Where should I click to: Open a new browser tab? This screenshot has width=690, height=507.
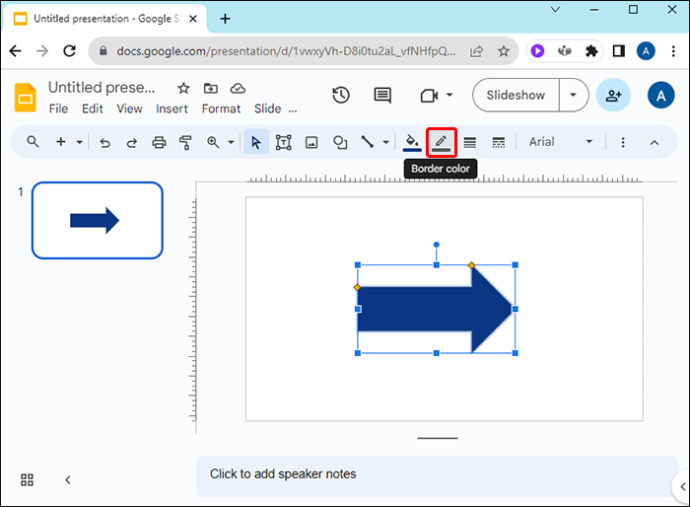click(225, 18)
